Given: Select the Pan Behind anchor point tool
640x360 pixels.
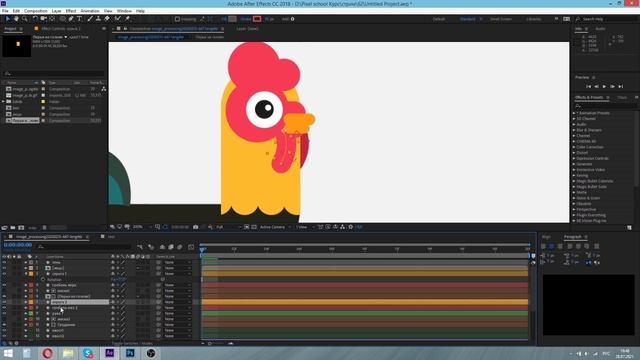Looking at the screenshot, I should click(52, 19).
